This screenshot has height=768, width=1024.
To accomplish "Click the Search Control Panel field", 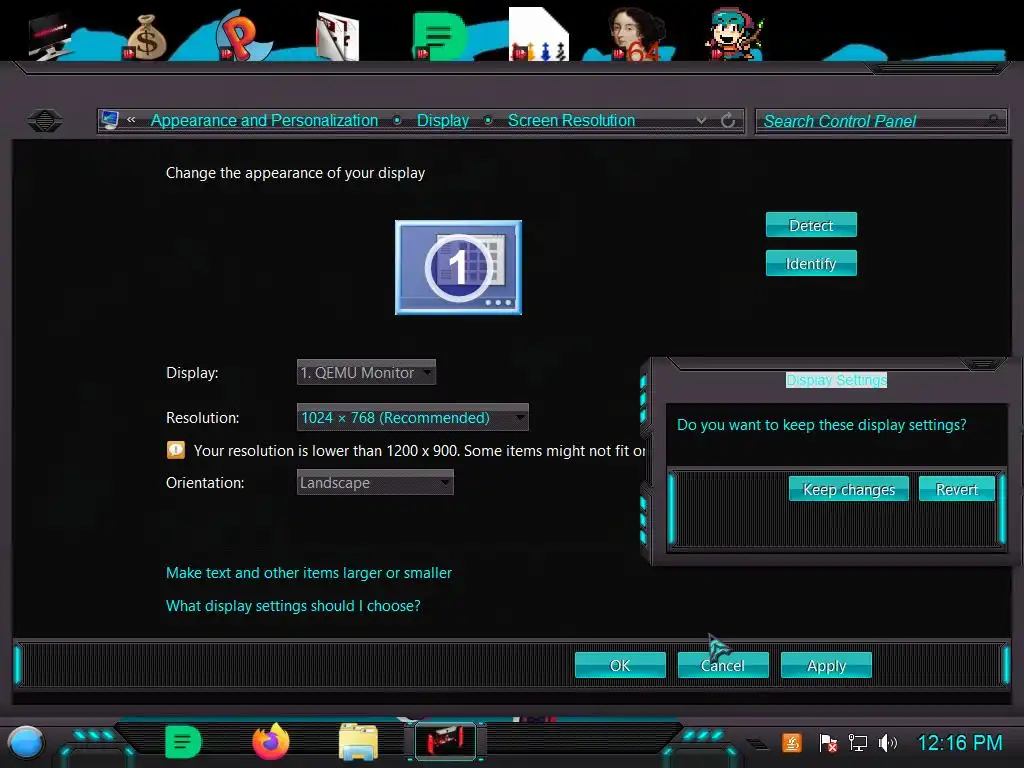I will coord(880,121).
